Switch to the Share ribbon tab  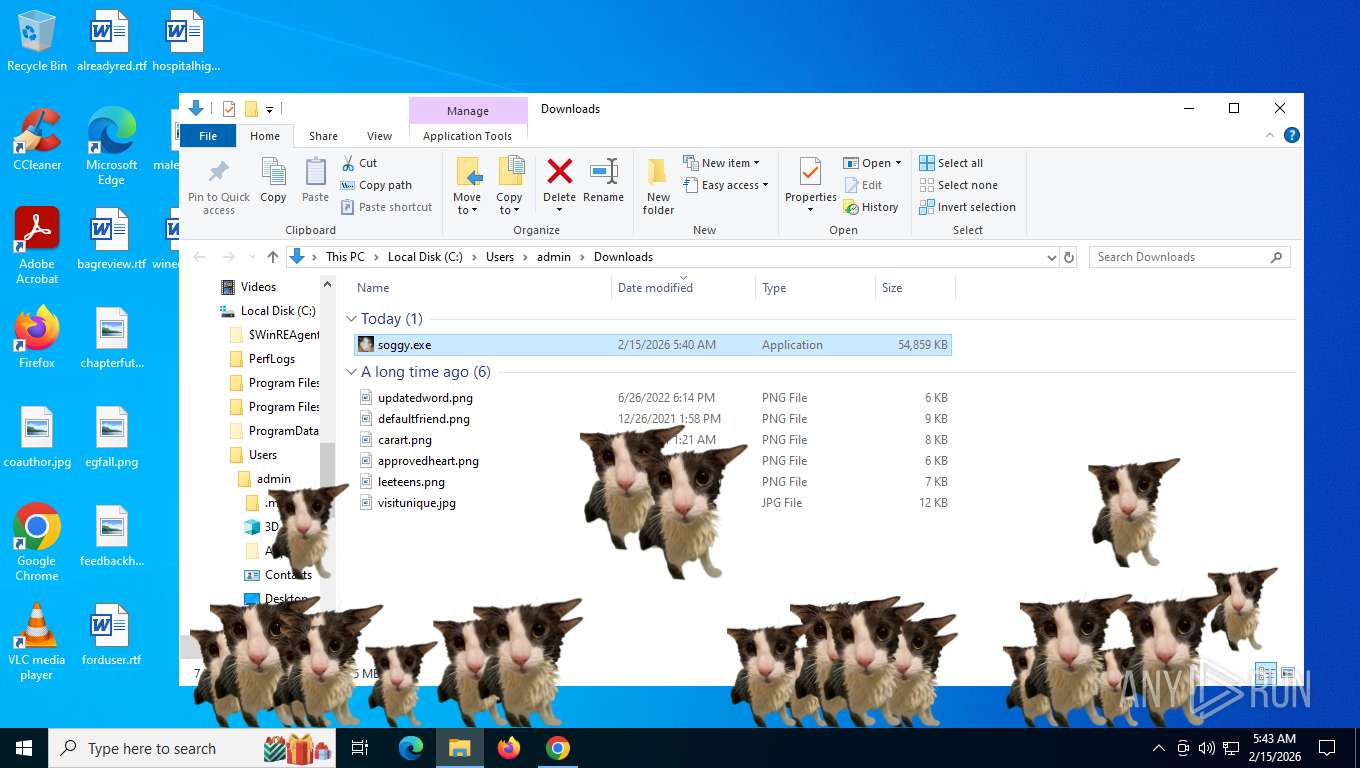[323, 136]
